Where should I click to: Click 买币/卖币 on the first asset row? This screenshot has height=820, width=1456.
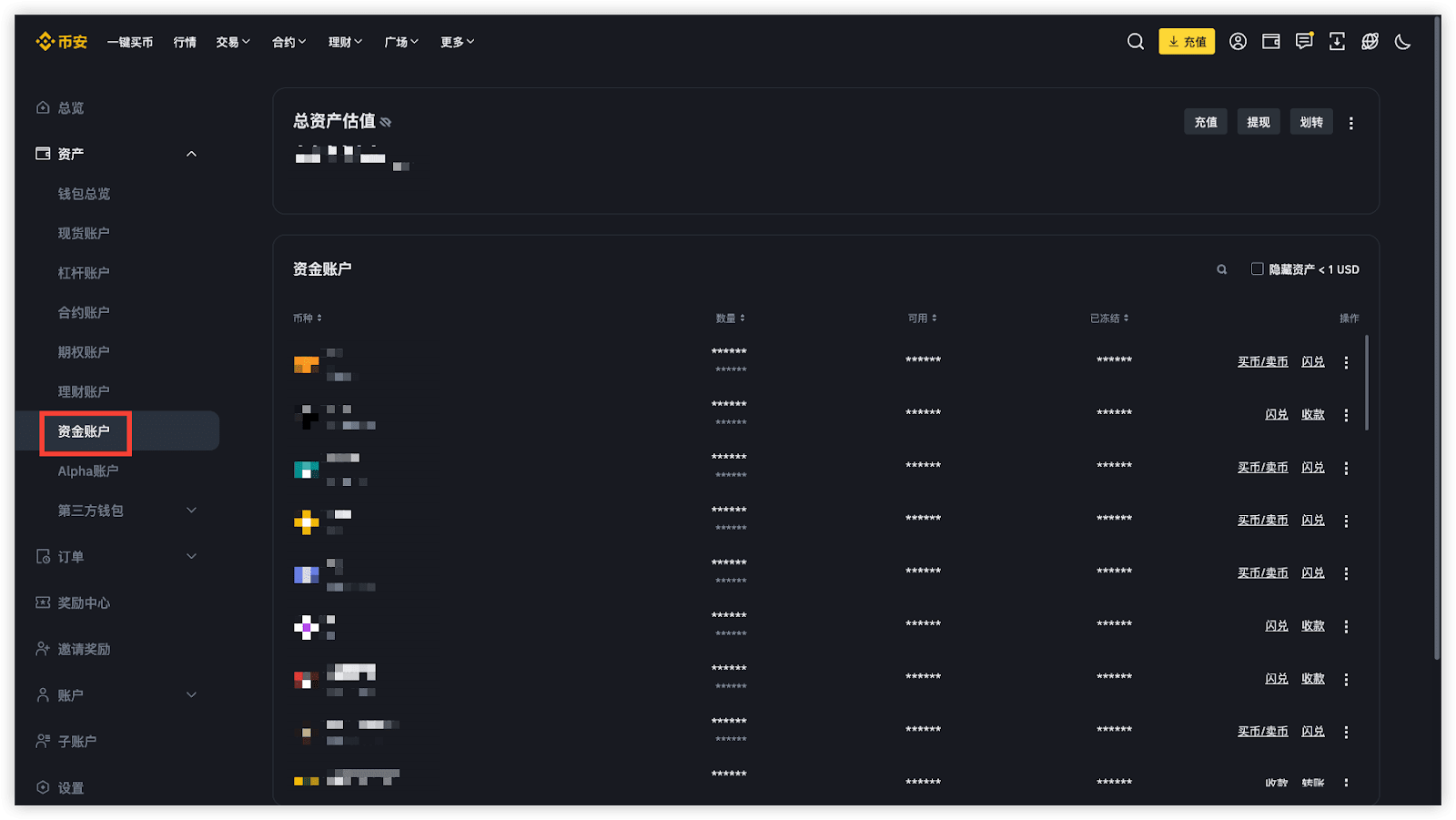pyautogui.click(x=1263, y=361)
